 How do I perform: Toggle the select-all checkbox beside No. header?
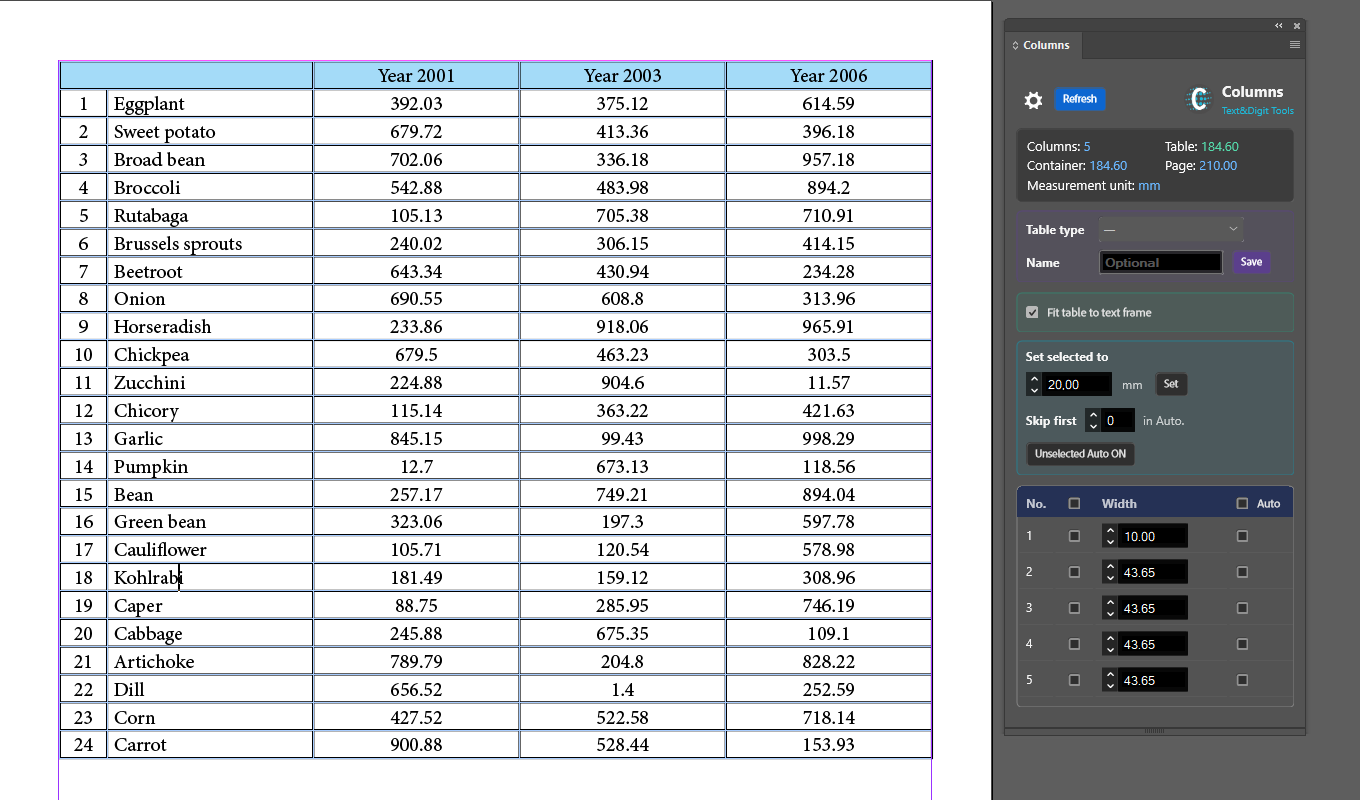1074,504
